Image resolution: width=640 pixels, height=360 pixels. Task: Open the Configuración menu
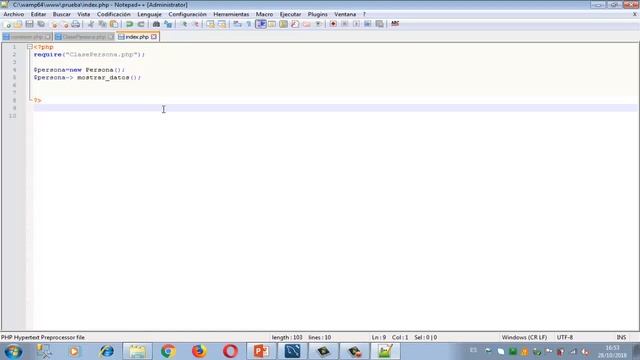(187, 14)
